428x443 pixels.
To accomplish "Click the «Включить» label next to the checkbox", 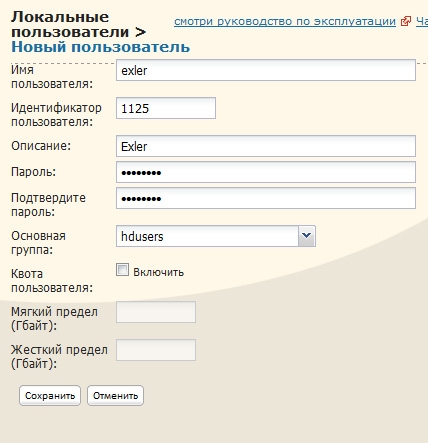I will (159, 272).
